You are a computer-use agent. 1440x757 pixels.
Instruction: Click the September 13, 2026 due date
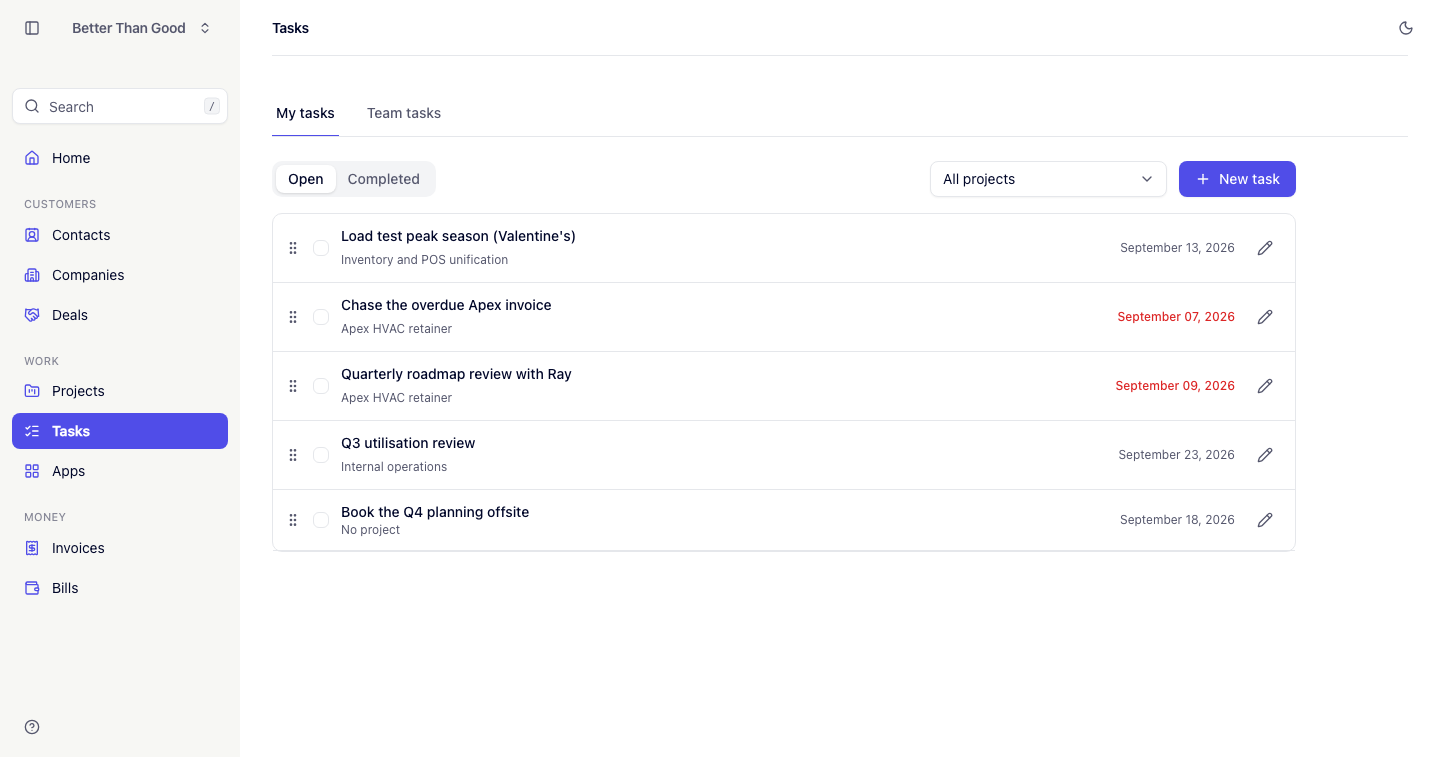coord(1177,248)
